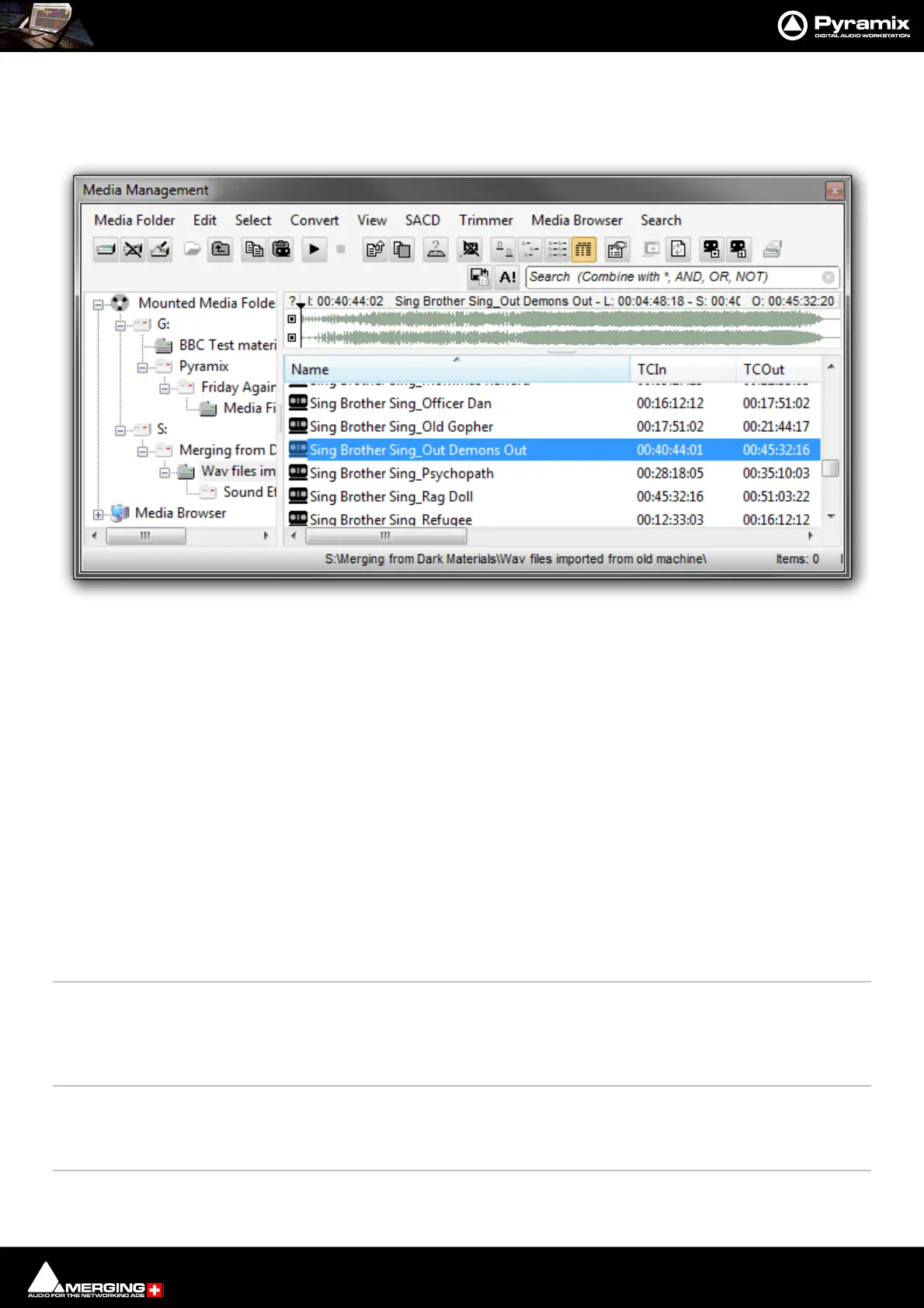This screenshot has height=1308, width=924.
Task: Open the Media Browser menu
Action: pyautogui.click(x=577, y=221)
